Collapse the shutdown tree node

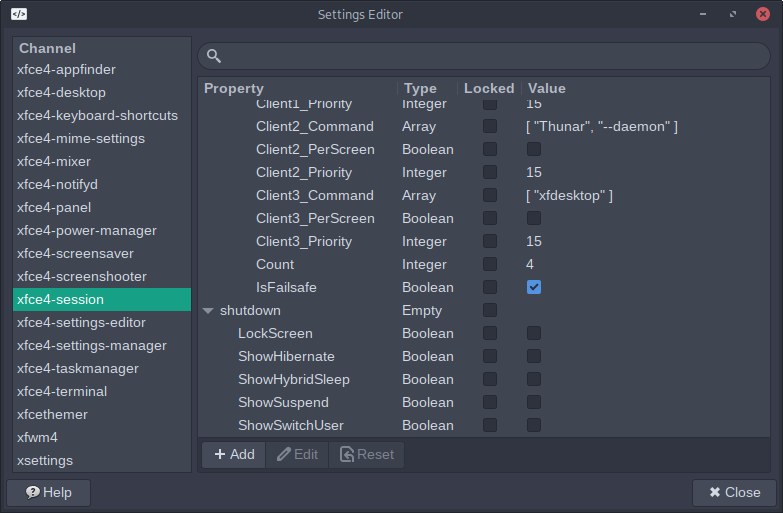point(208,311)
